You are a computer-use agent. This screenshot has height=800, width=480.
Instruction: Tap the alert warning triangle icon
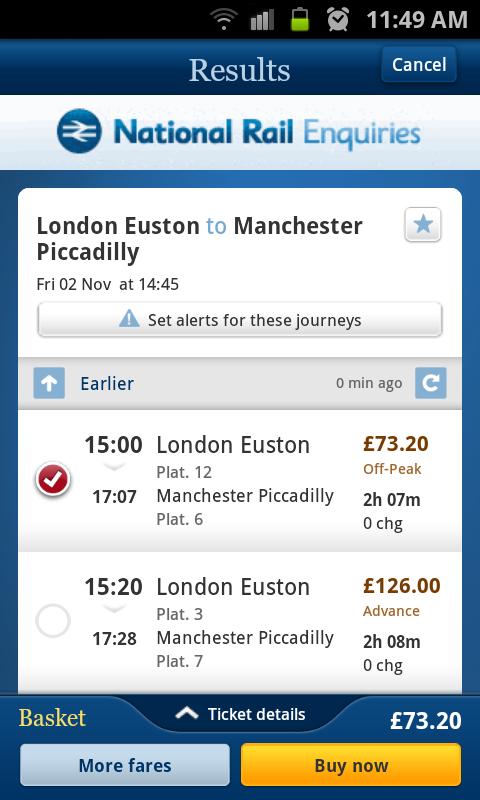[129, 319]
